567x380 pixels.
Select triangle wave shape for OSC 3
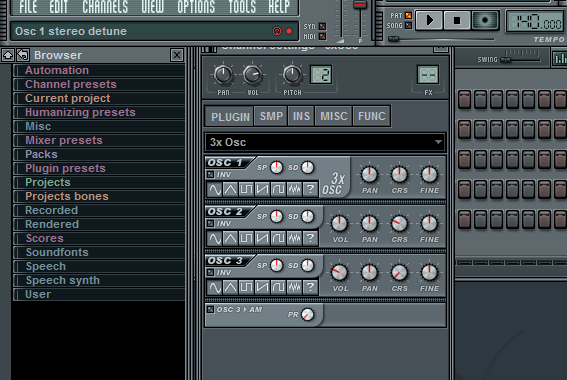tap(230, 287)
